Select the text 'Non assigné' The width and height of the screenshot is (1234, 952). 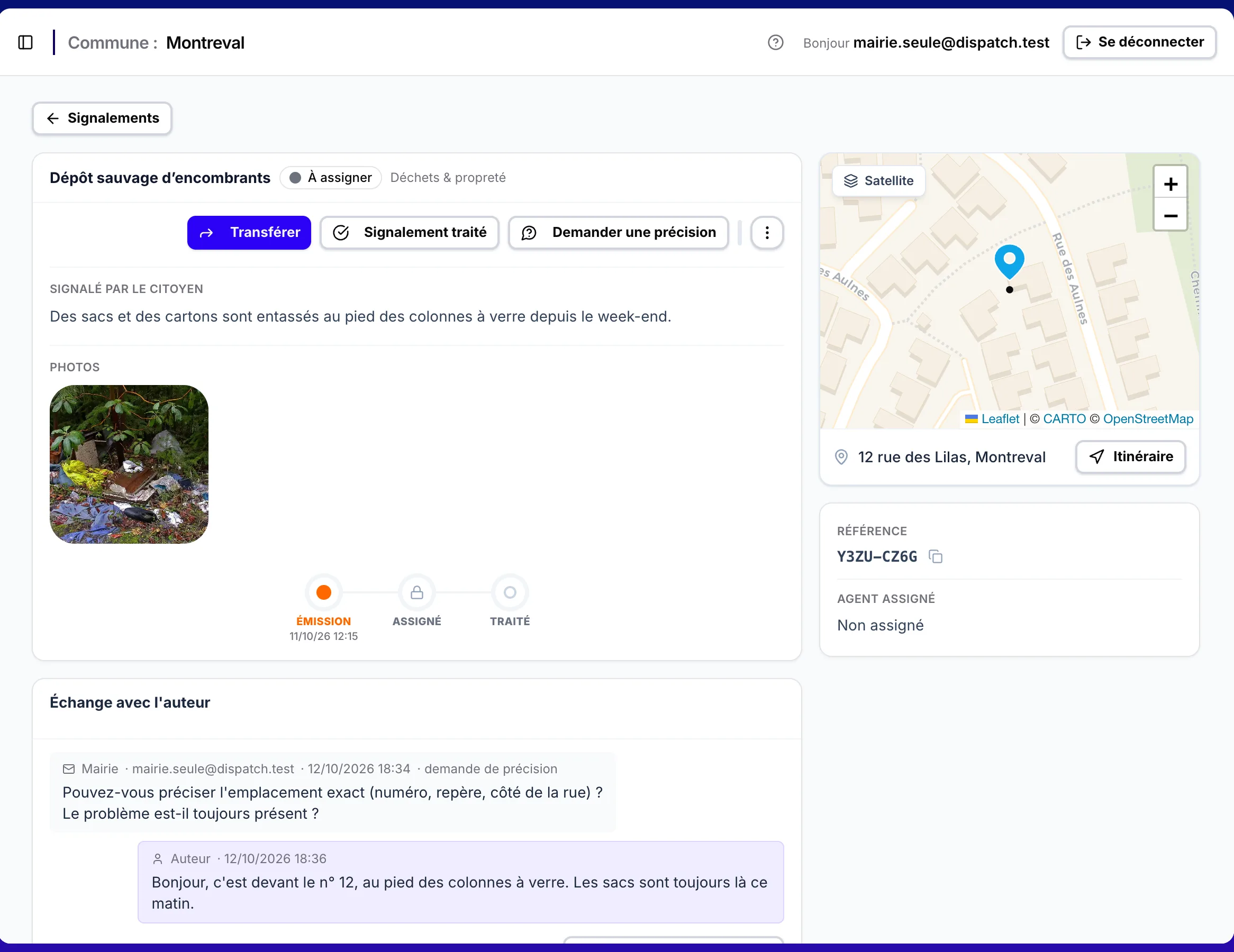881,625
